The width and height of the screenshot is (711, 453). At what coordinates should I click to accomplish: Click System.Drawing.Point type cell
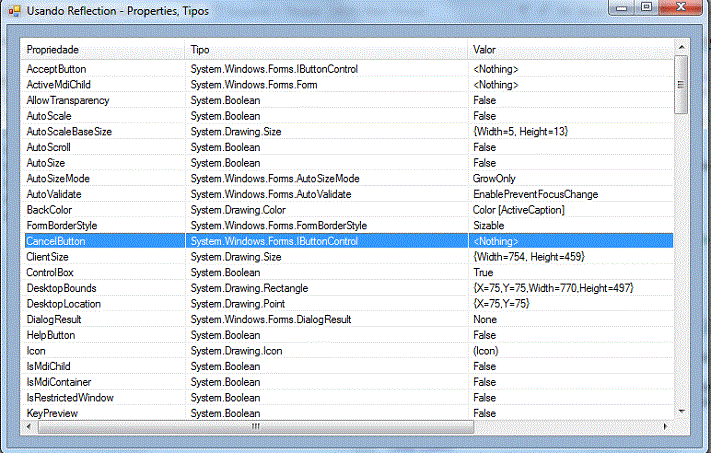[x=238, y=304]
